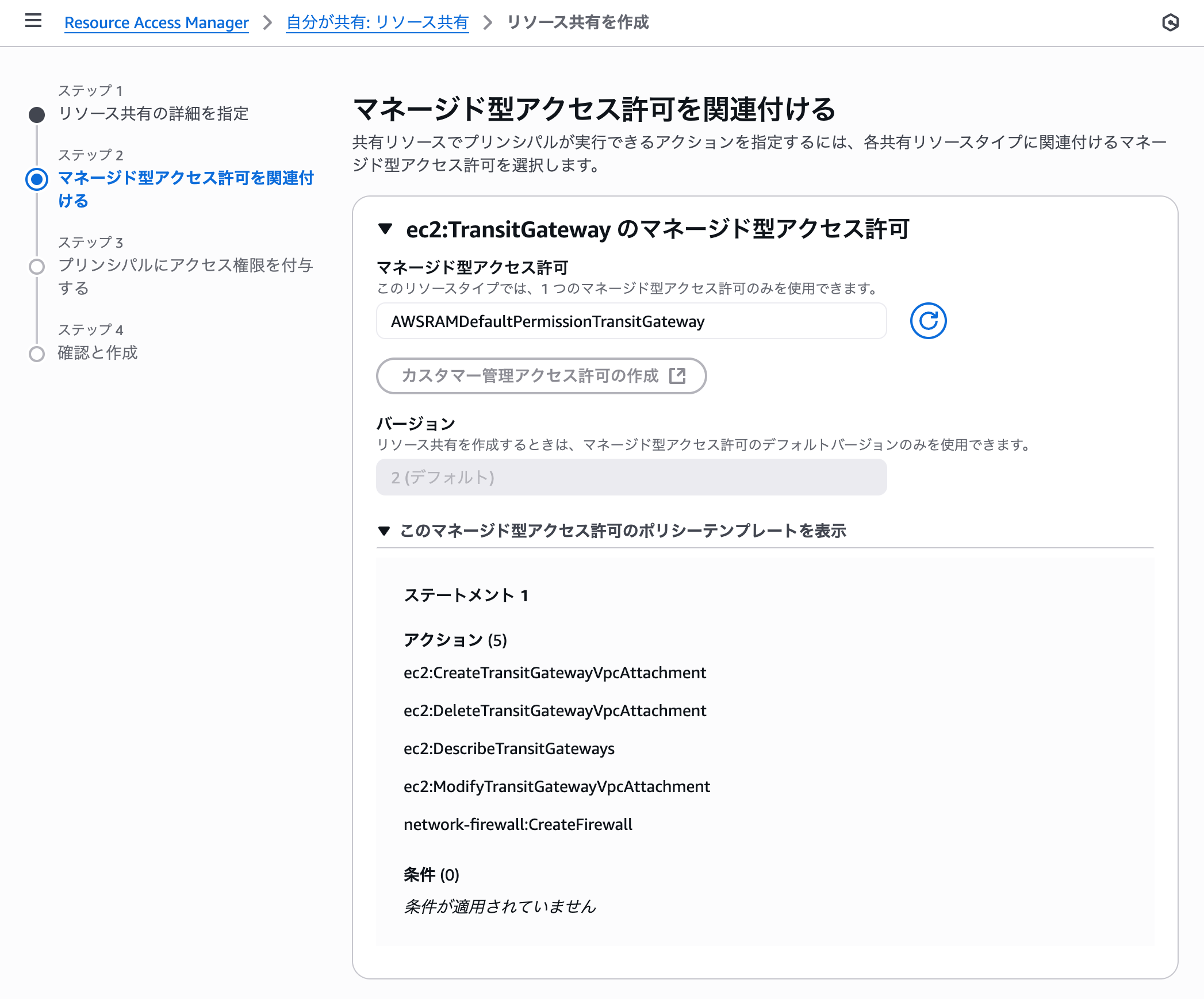Go to ステップ 1 リソース共有の詳細を指定
The width and height of the screenshot is (1204, 999).
[152, 114]
